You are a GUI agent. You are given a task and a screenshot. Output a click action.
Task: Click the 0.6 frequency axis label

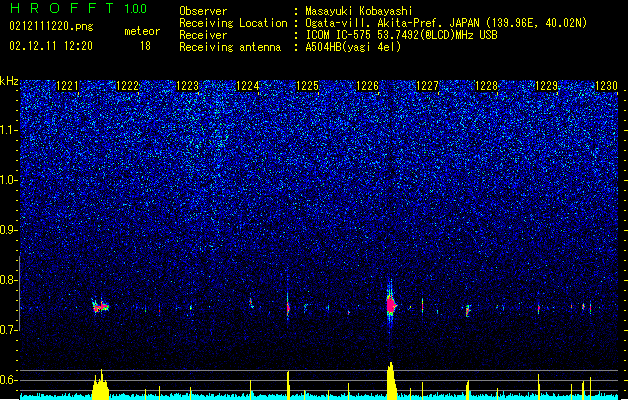[9, 380]
